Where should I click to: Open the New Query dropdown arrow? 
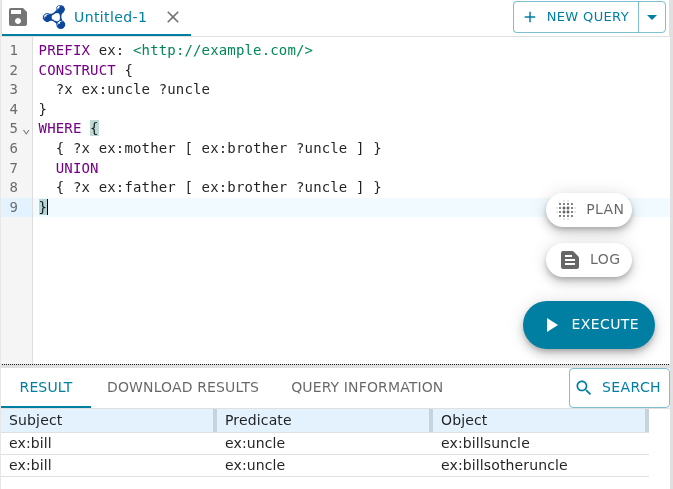click(652, 17)
